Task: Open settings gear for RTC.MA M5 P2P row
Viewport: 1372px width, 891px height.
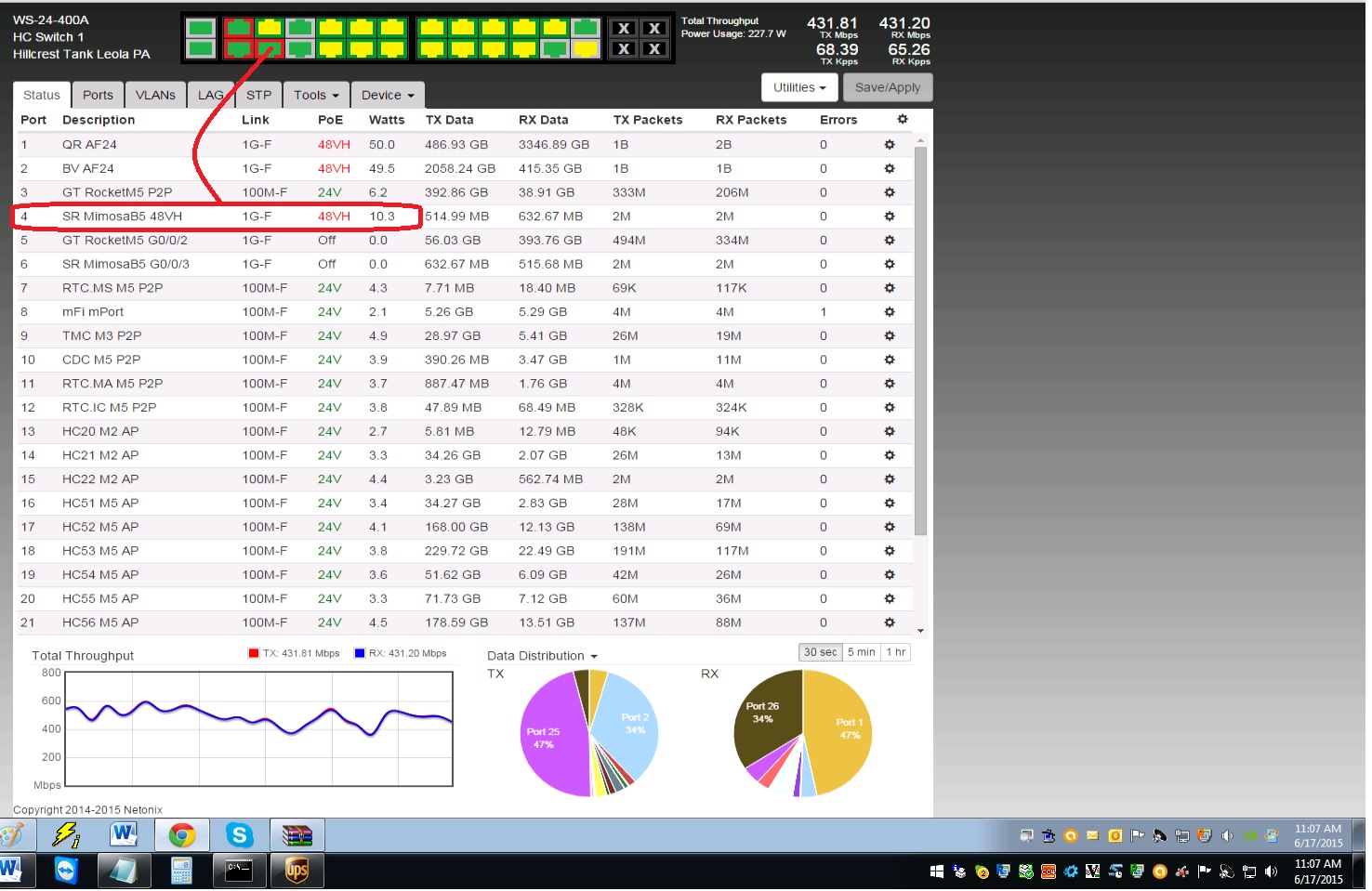Action: [x=890, y=384]
